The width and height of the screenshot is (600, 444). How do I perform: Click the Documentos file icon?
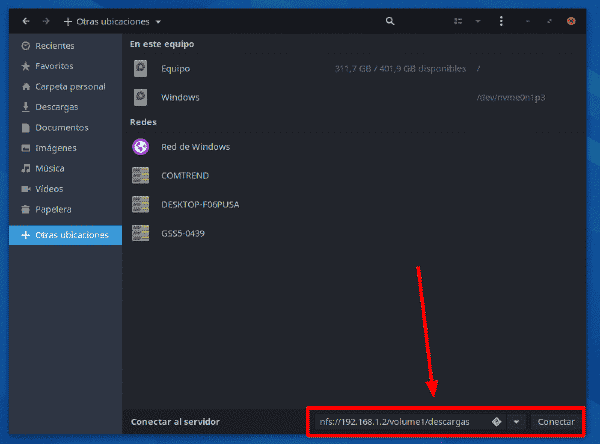[26, 128]
